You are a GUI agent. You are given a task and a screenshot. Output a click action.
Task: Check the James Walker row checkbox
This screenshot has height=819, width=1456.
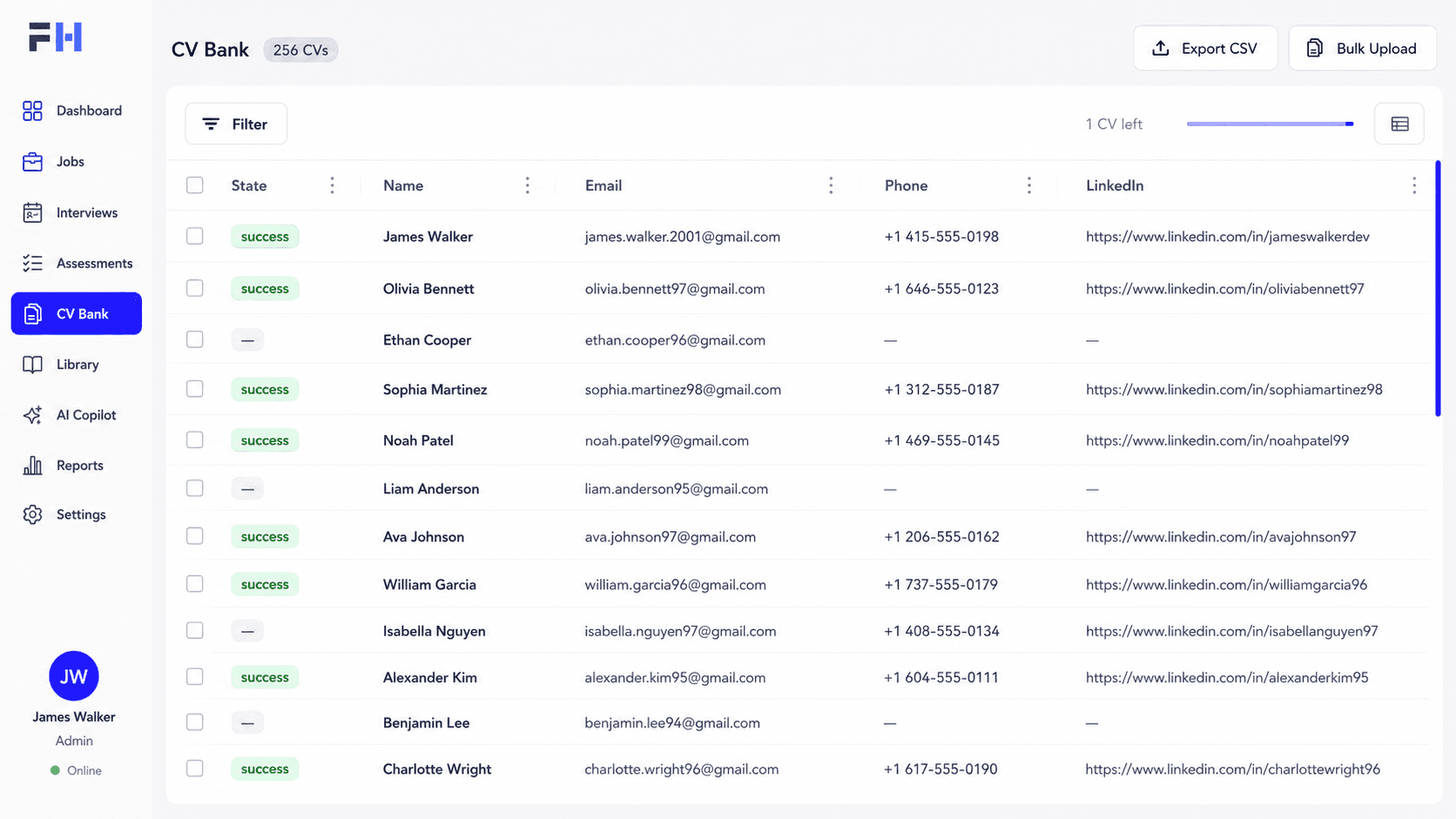pyautogui.click(x=195, y=237)
